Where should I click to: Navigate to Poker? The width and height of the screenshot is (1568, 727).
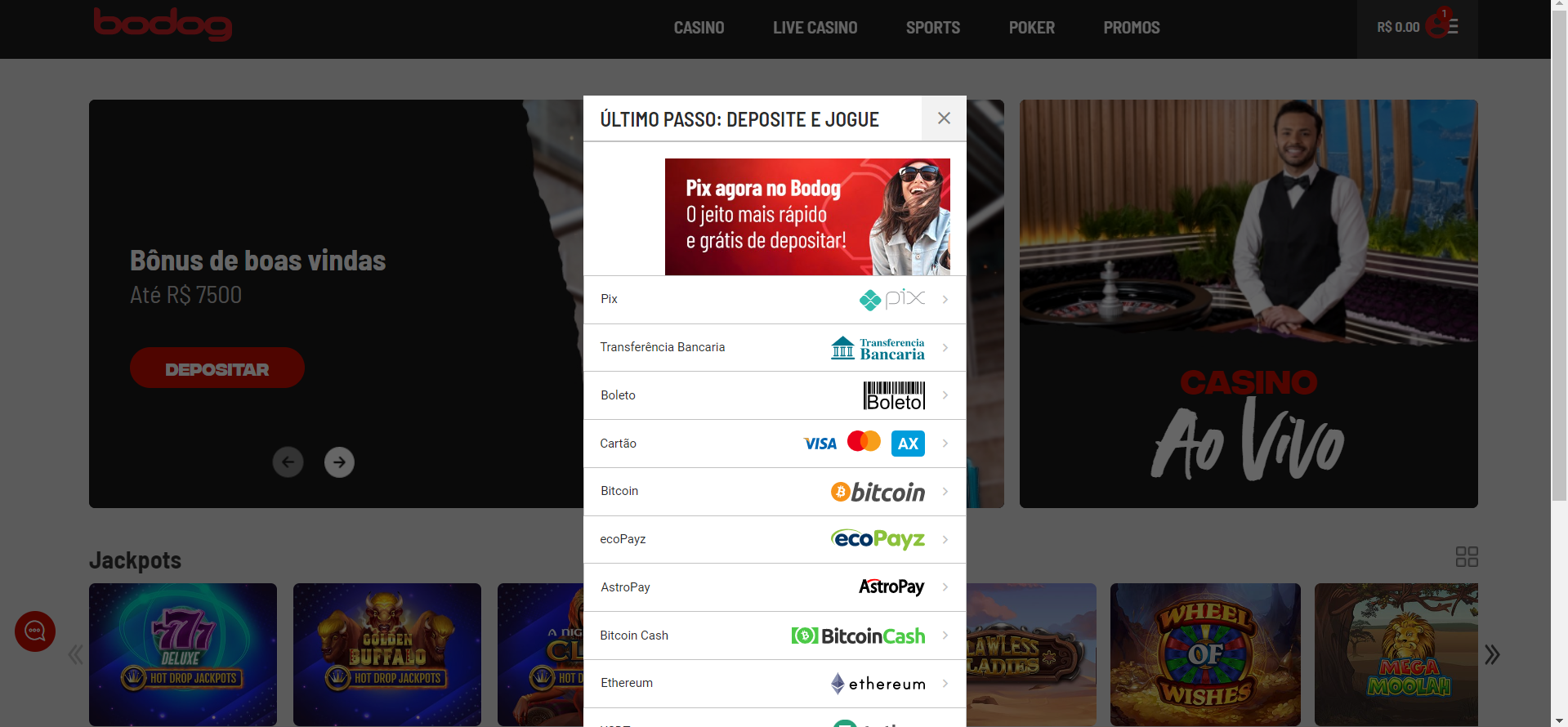click(1031, 28)
